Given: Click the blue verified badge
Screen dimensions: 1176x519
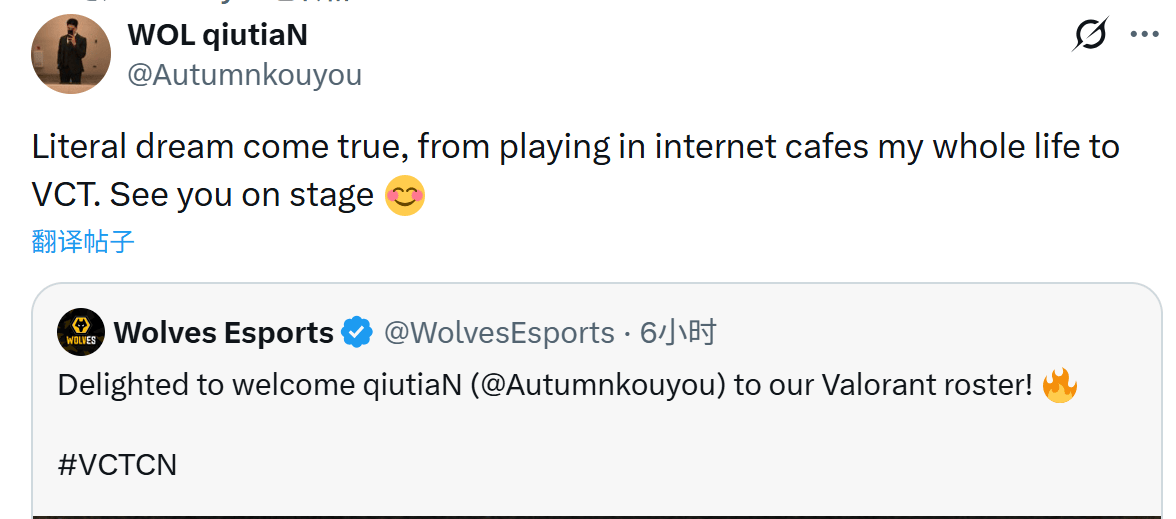Looking at the screenshot, I should [357, 332].
